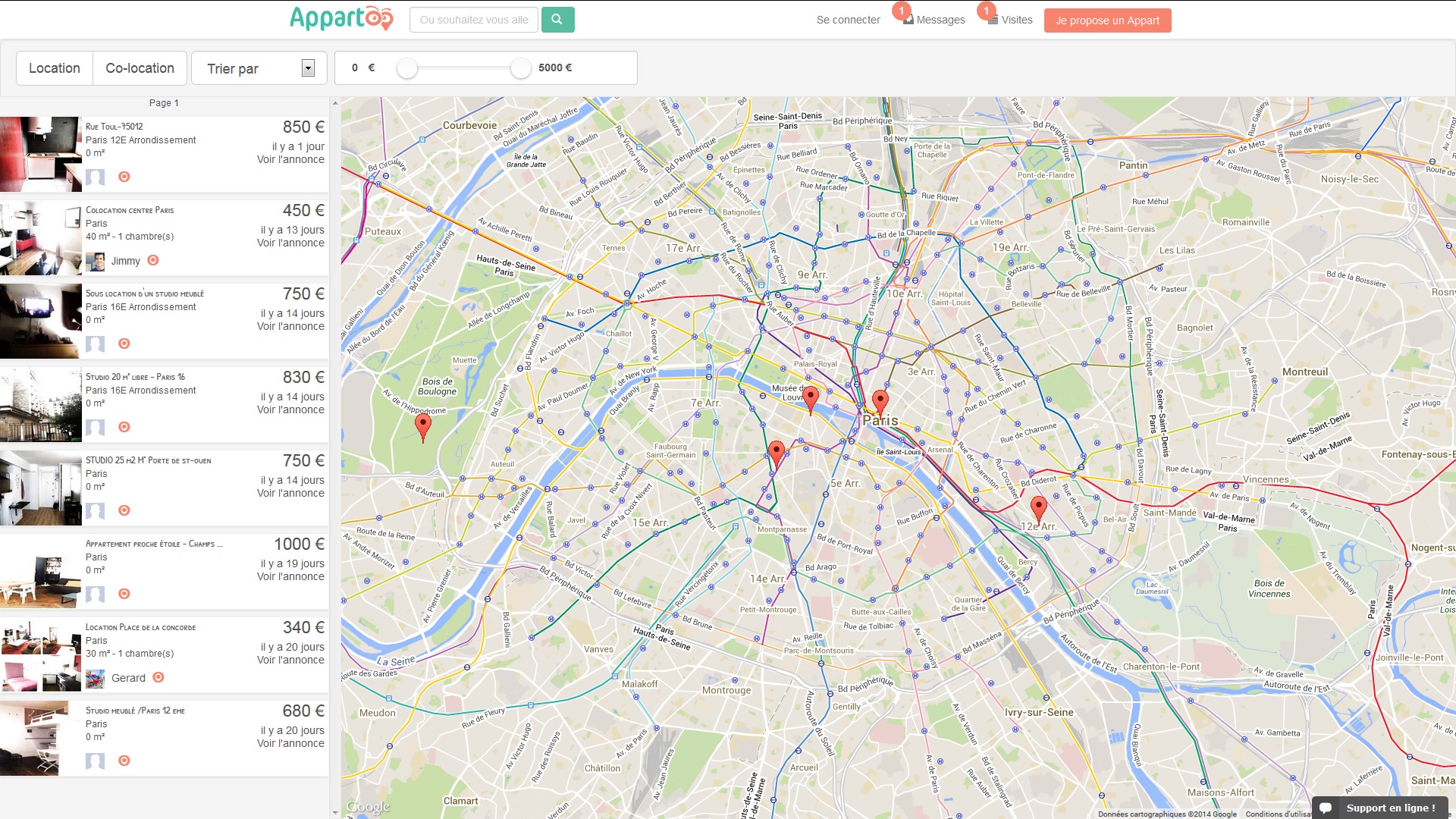Click Voir l'annonce for the 680 € listing
The height and width of the screenshot is (819, 1456).
click(x=290, y=743)
